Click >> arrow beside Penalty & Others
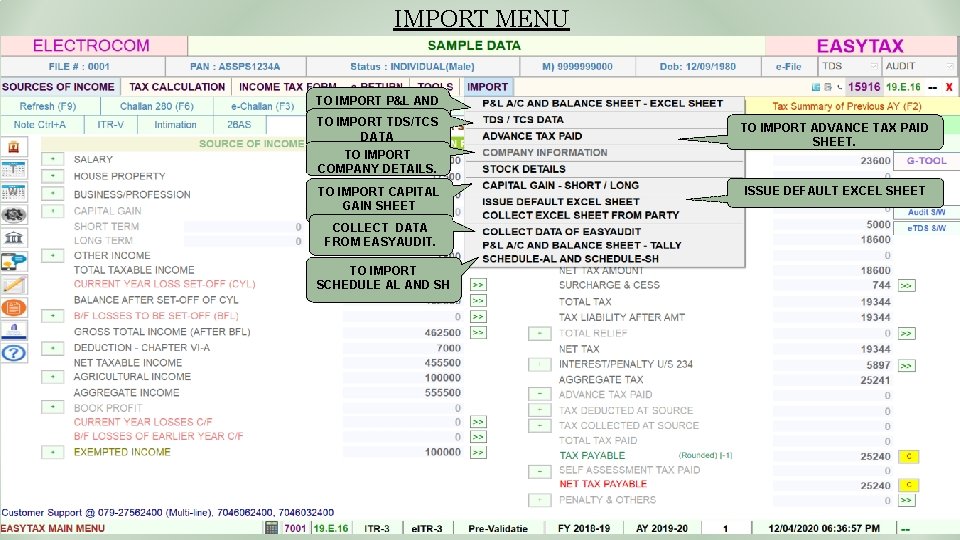The width and height of the screenshot is (960, 540). pos(907,500)
